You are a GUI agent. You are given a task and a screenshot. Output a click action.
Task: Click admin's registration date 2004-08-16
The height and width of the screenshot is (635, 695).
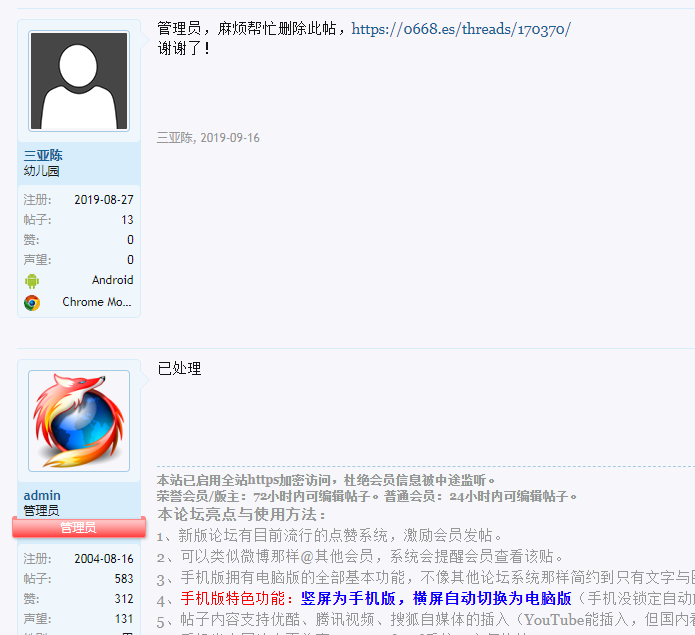pos(103,559)
